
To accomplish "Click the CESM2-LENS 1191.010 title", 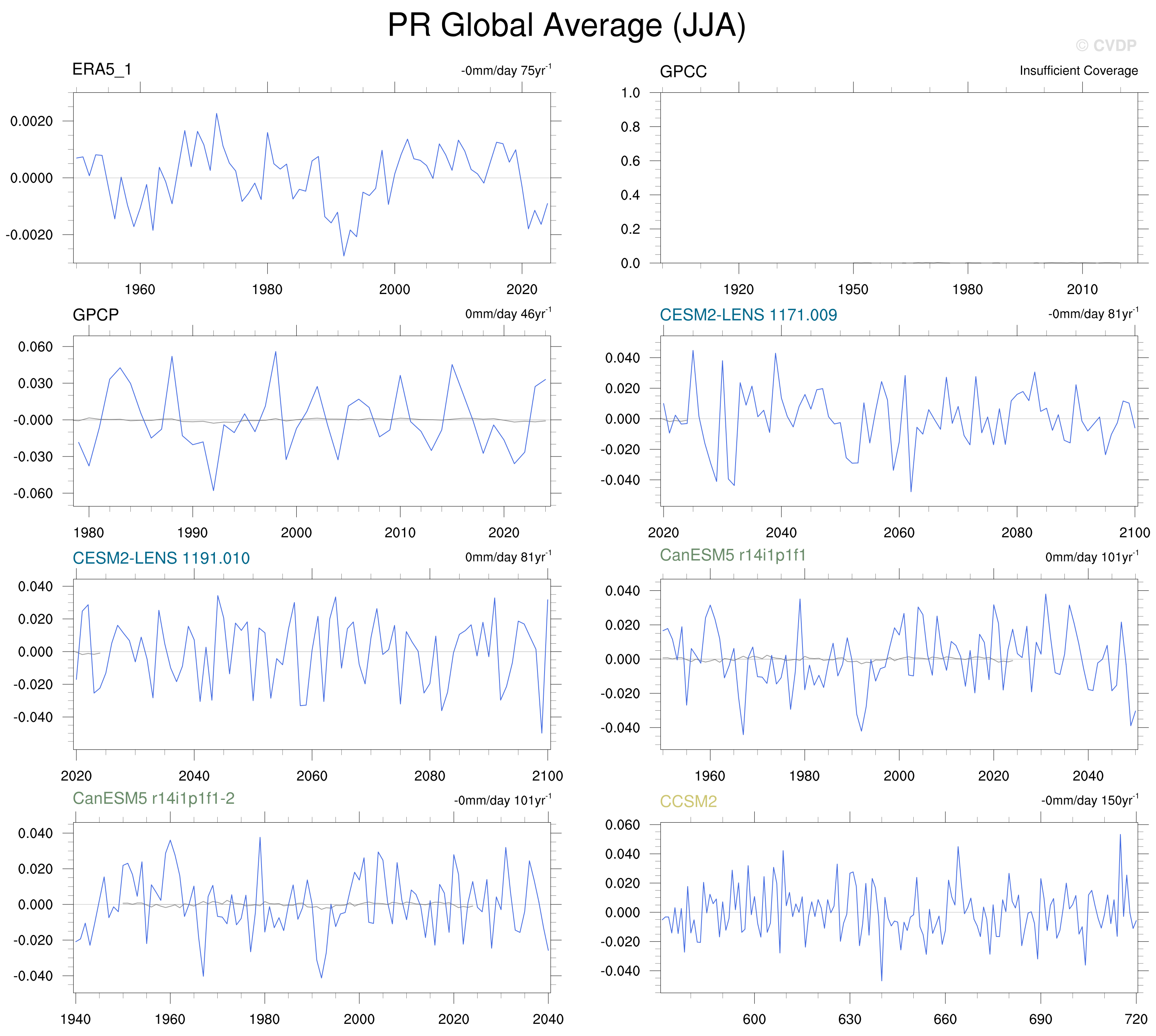I will click(x=161, y=558).
